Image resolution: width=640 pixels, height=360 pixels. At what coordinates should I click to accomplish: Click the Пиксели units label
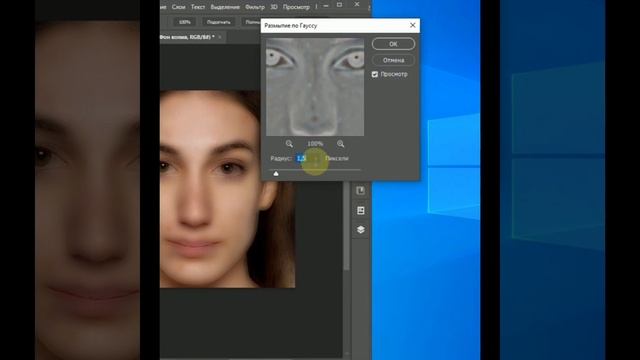click(337, 158)
